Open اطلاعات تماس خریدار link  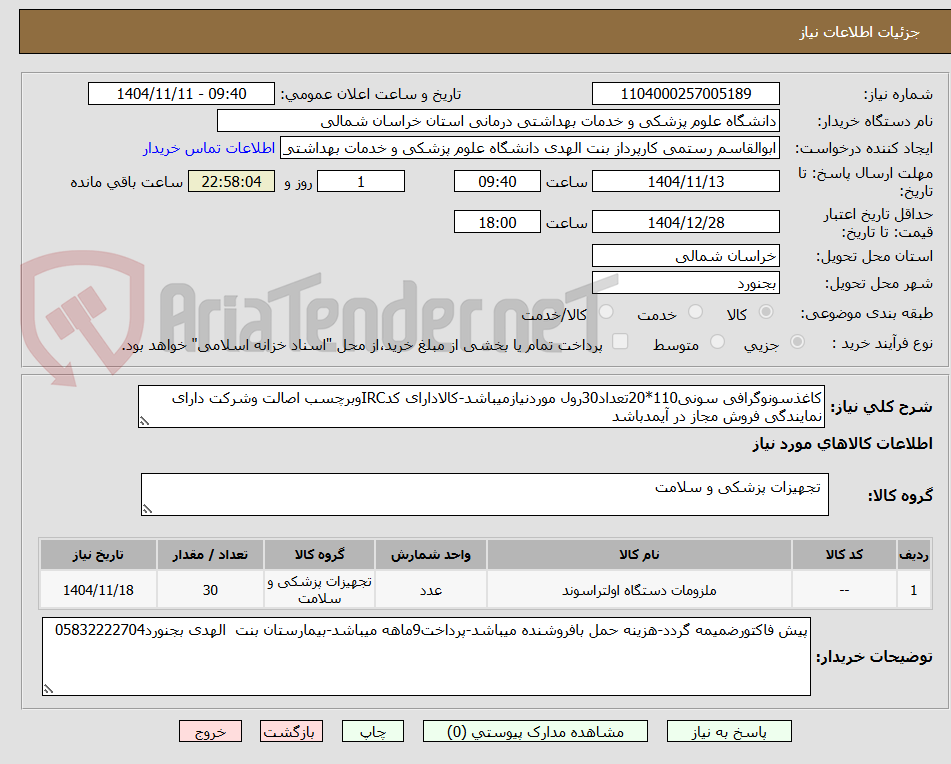coord(209,149)
